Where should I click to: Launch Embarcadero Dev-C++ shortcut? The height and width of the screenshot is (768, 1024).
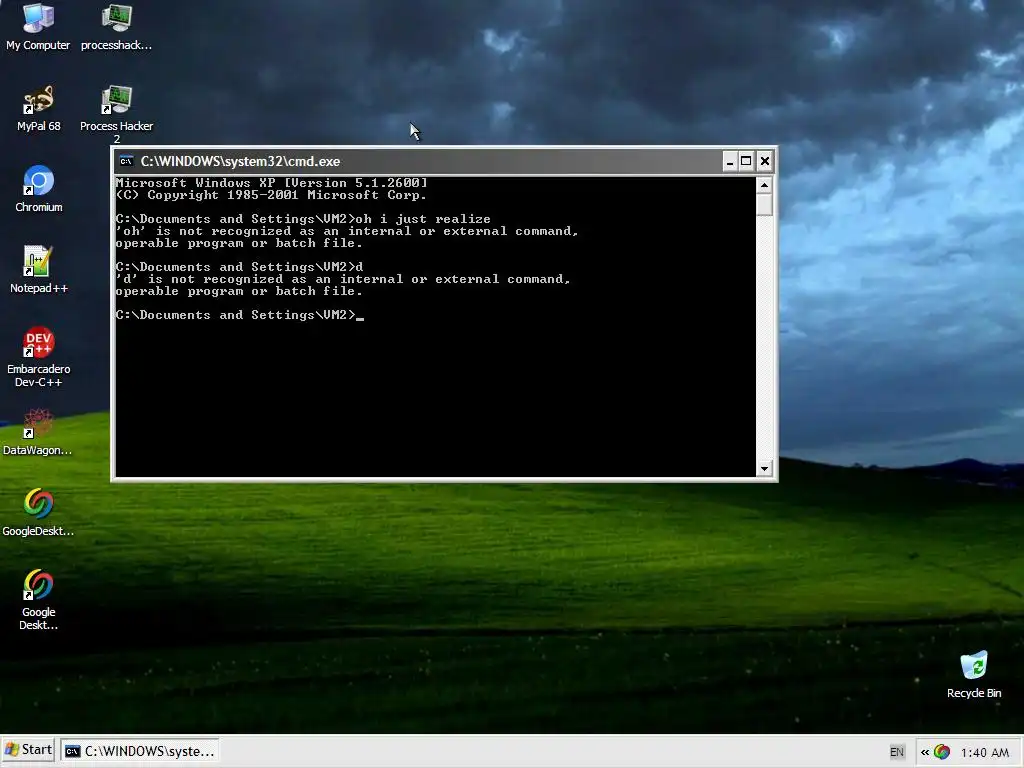click(38, 357)
